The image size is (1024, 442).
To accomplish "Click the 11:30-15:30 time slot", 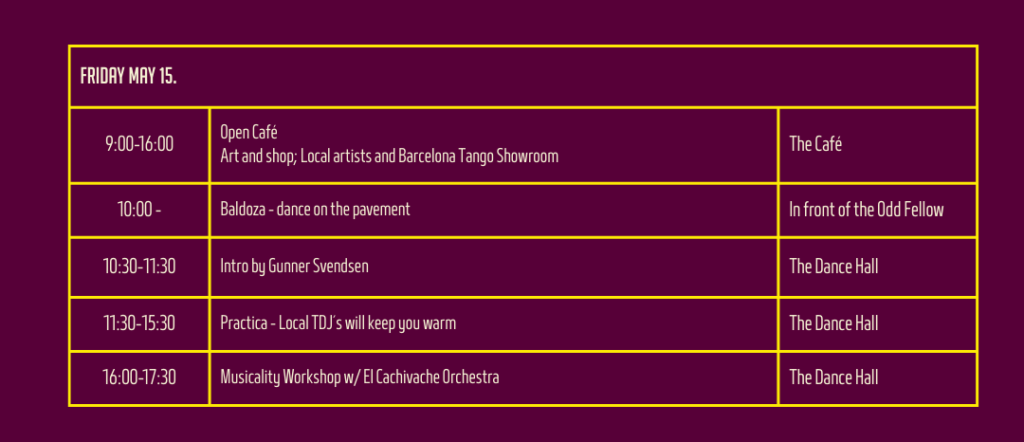I will [139, 324].
